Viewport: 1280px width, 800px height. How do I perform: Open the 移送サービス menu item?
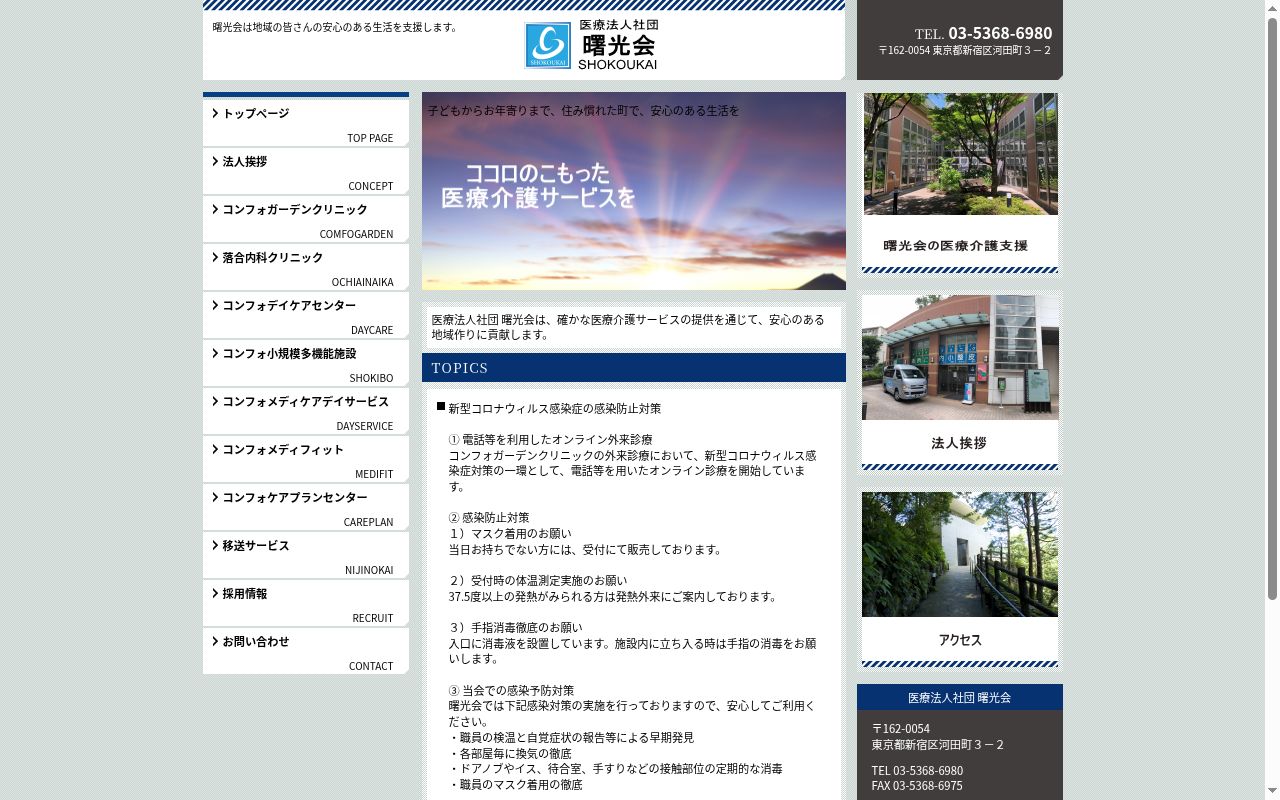point(306,556)
